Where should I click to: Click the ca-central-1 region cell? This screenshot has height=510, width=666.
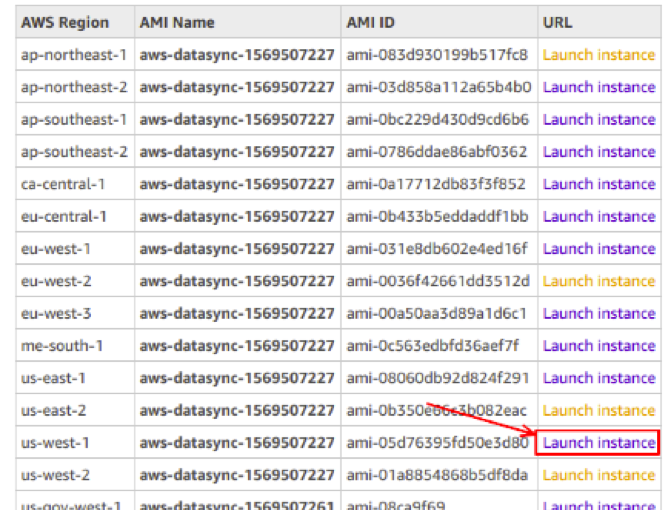pyautogui.click(x=75, y=184)
